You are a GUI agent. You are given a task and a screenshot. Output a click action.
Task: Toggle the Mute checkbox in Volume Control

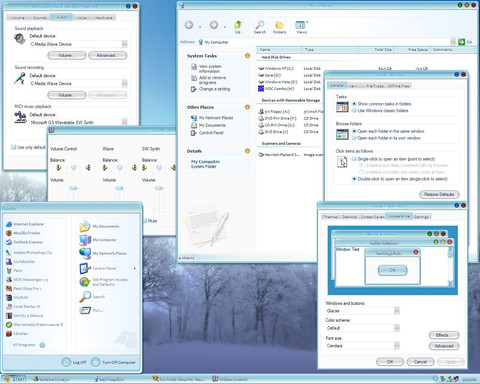coord(145,221)
